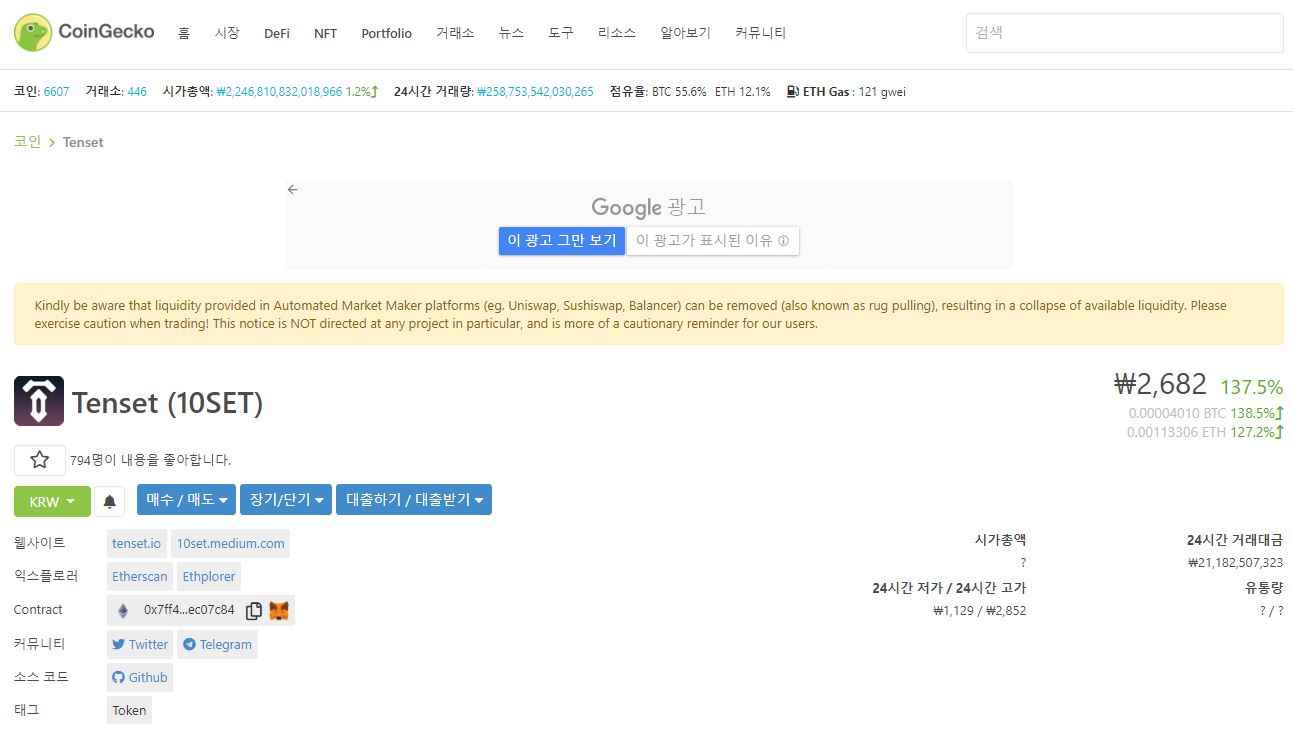
Task: Click the 0.00113306 ETH price
Action: pos(1177,433)
